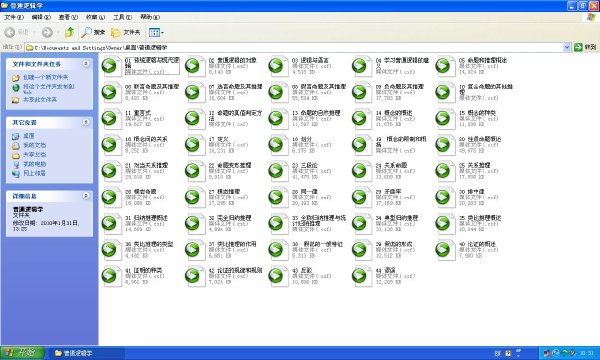This screenshot has height=360, width=600.
Task: Open the 查看 (View) menu
Action: coord(68,17)
